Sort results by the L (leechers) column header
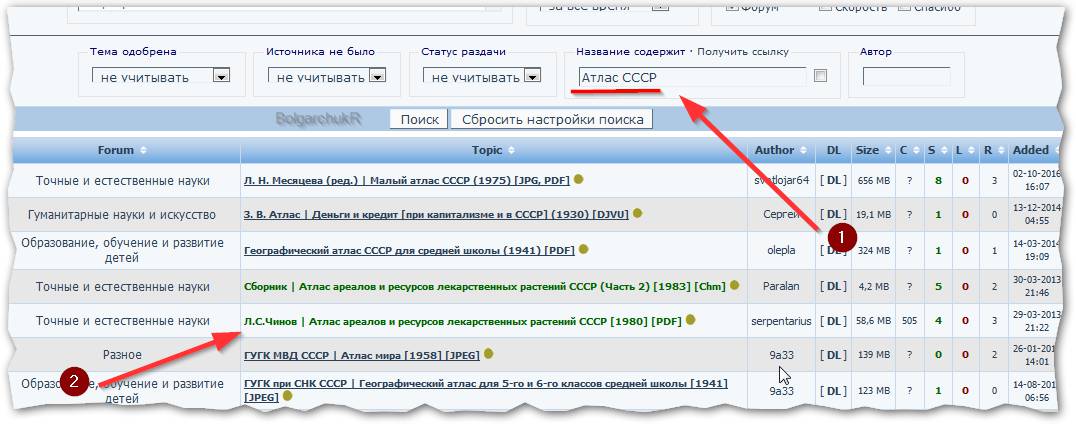 point(963,150)
